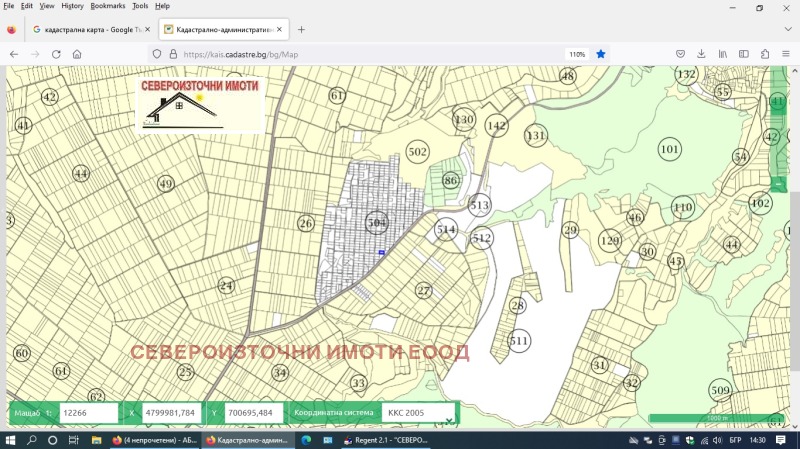Open the Firefox hamburger application menu

[786, 54]
